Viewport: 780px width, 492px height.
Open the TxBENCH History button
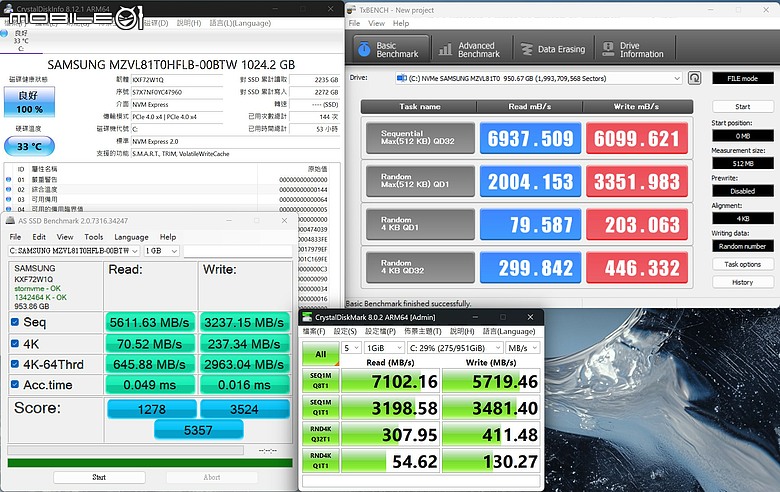coord(743,282)
